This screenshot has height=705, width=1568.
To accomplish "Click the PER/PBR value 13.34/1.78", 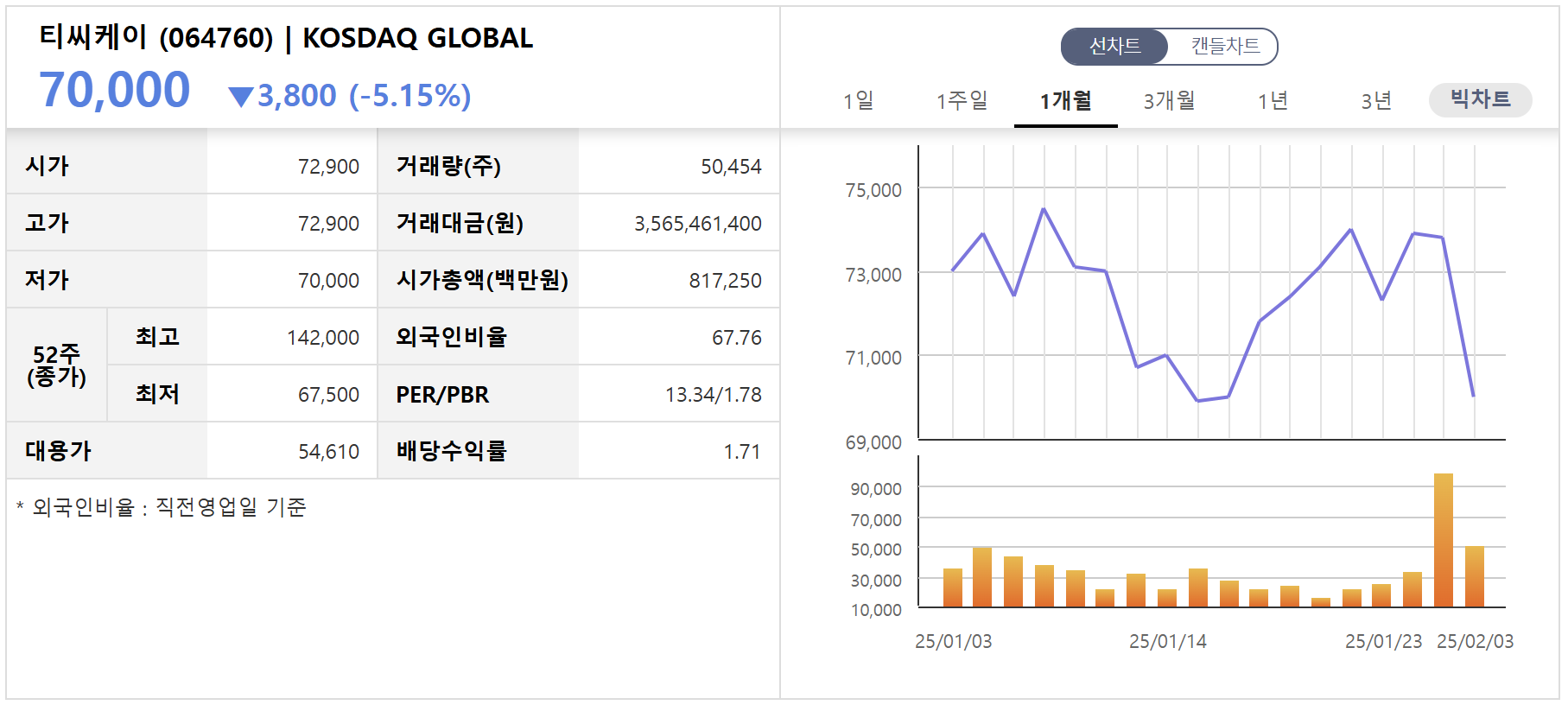I will tap(714, 395).
